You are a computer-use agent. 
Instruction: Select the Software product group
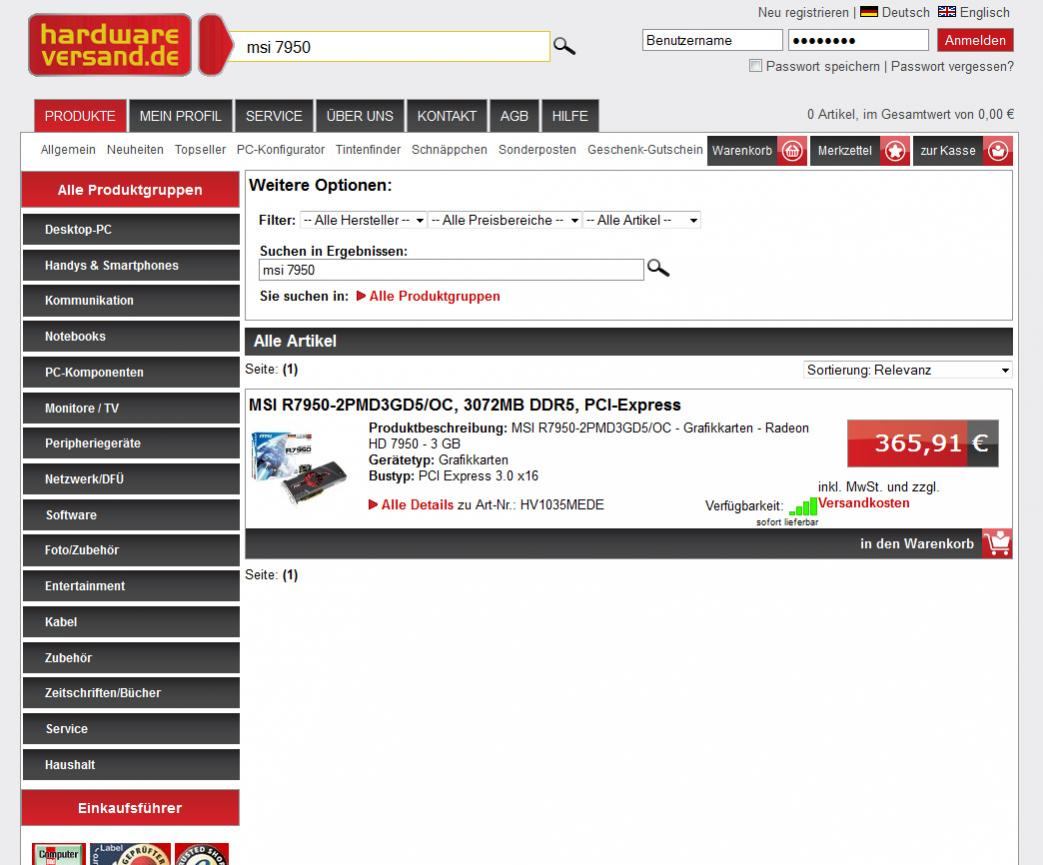point(131,515)
